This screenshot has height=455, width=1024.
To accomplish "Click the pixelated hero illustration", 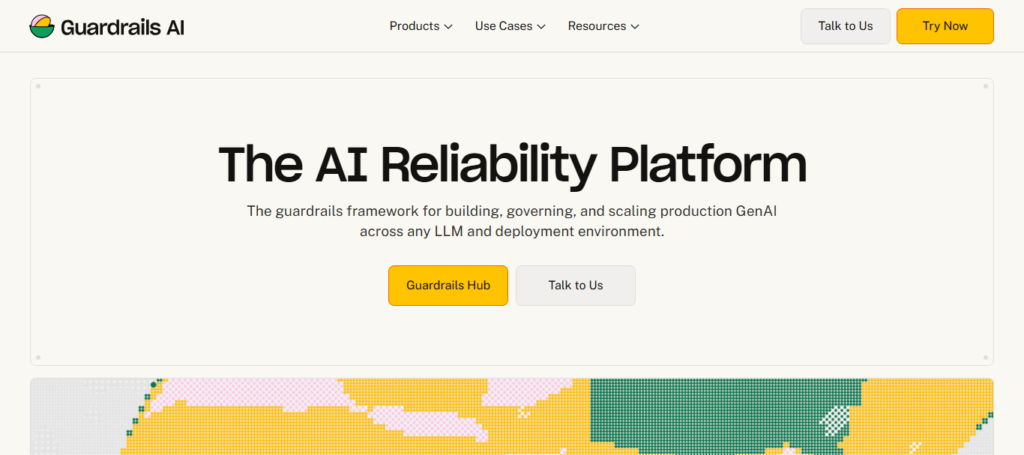I will point(512,416).
